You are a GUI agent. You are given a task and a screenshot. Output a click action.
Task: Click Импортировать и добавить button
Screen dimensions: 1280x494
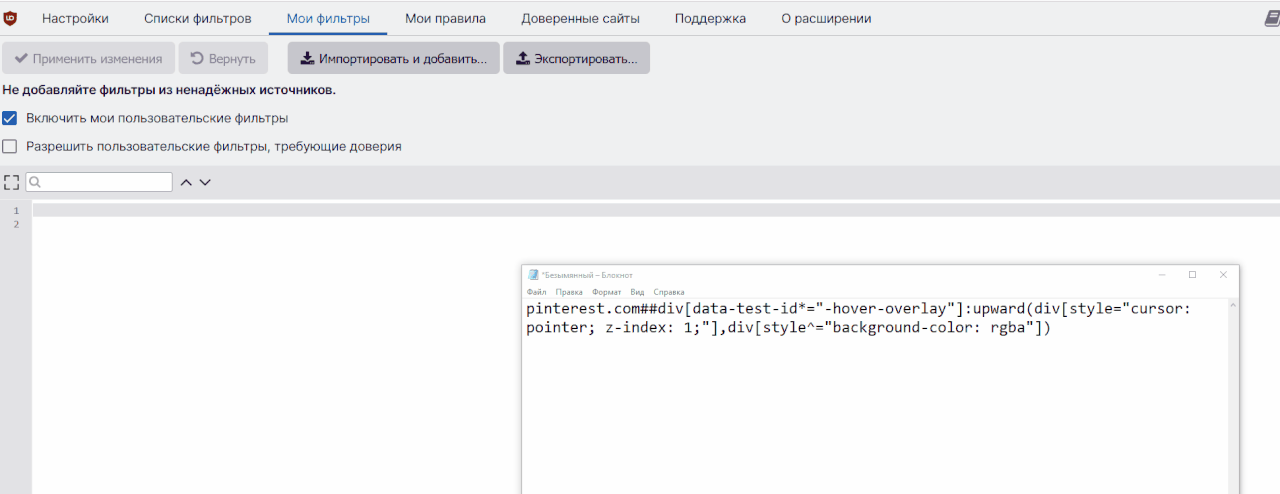(393, 58)
